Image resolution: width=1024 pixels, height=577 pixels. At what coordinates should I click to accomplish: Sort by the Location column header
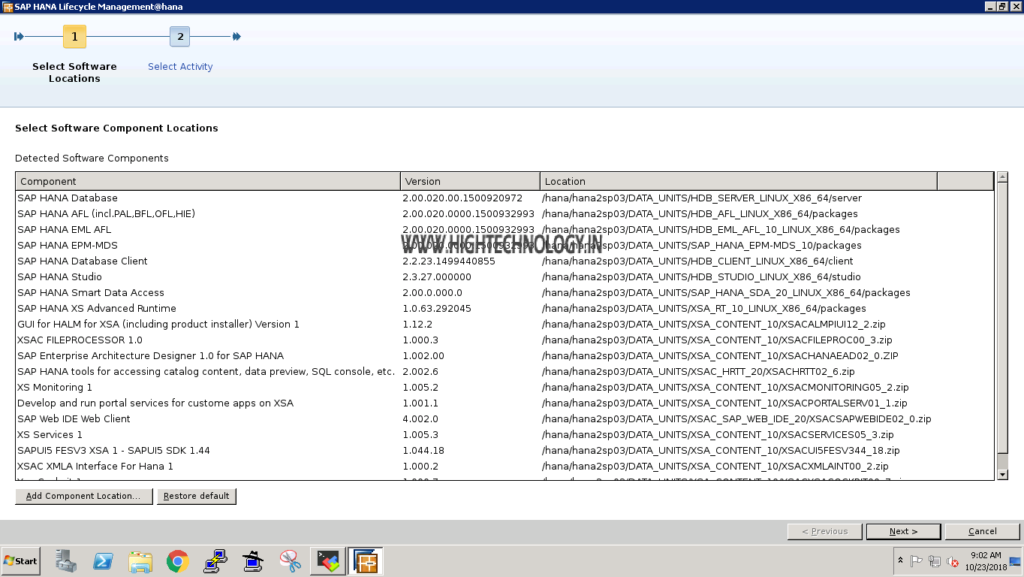pos(739,181)
